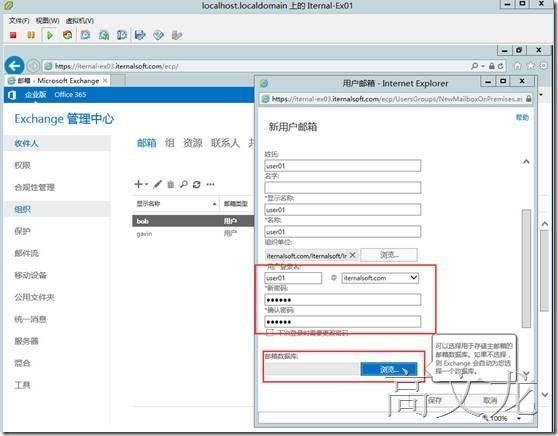Click the pencil edit mailbox icon
The height and width of the screenshot is (436, 558).
pyautogui.click(x=158, y=184)
